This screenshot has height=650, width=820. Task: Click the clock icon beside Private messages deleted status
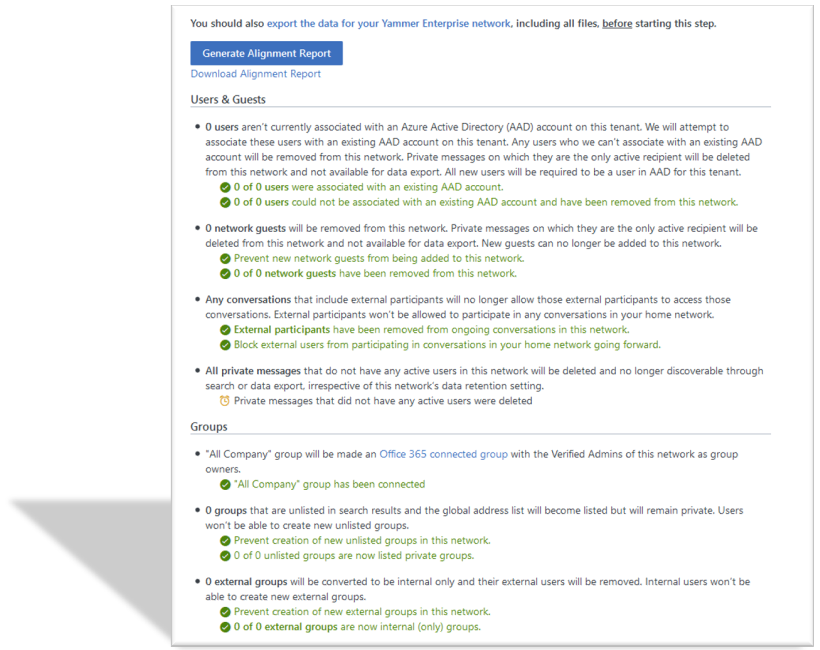[226, 401]
